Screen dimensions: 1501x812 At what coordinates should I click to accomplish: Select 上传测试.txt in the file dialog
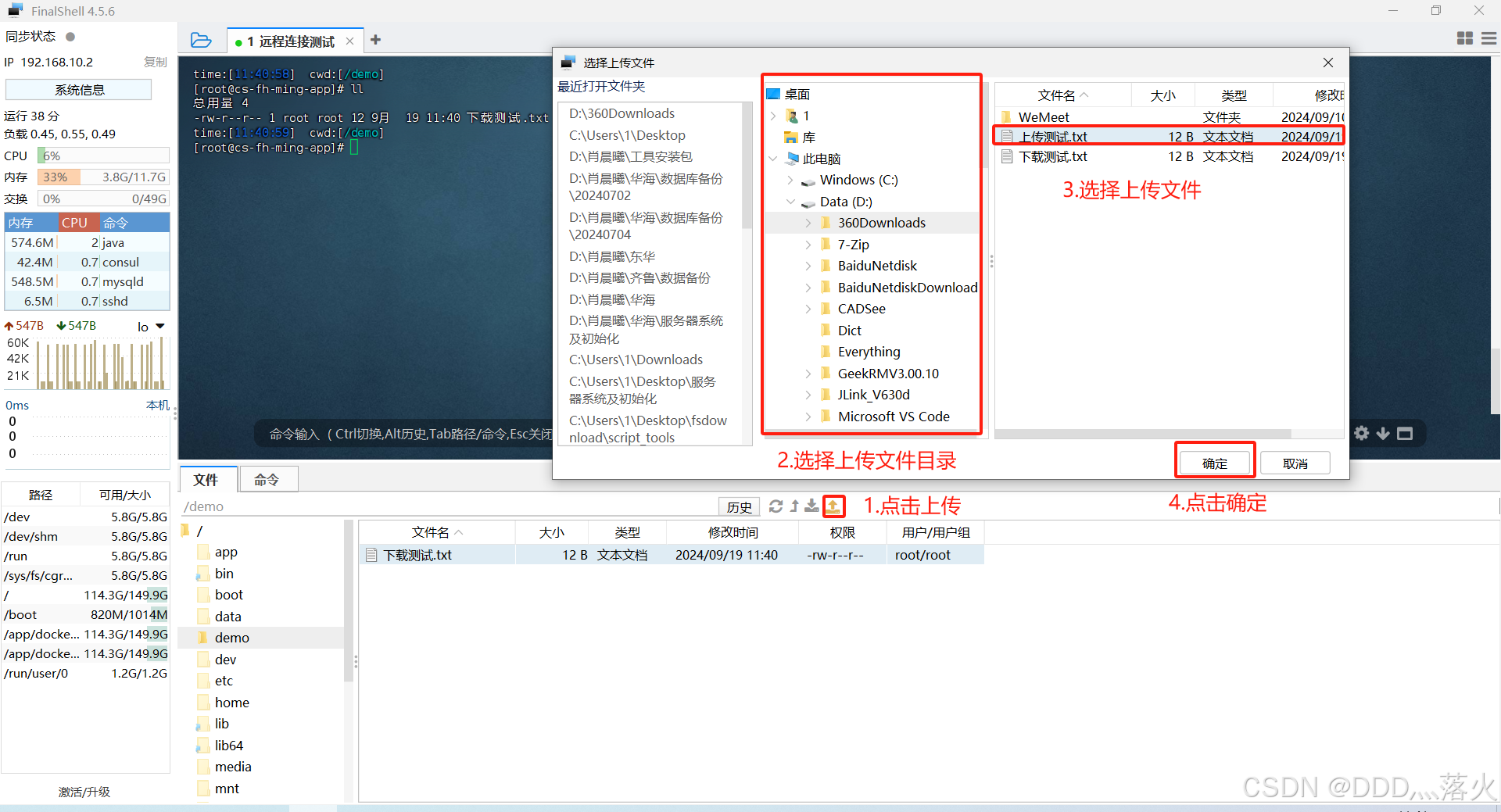tap(1054, 135)
